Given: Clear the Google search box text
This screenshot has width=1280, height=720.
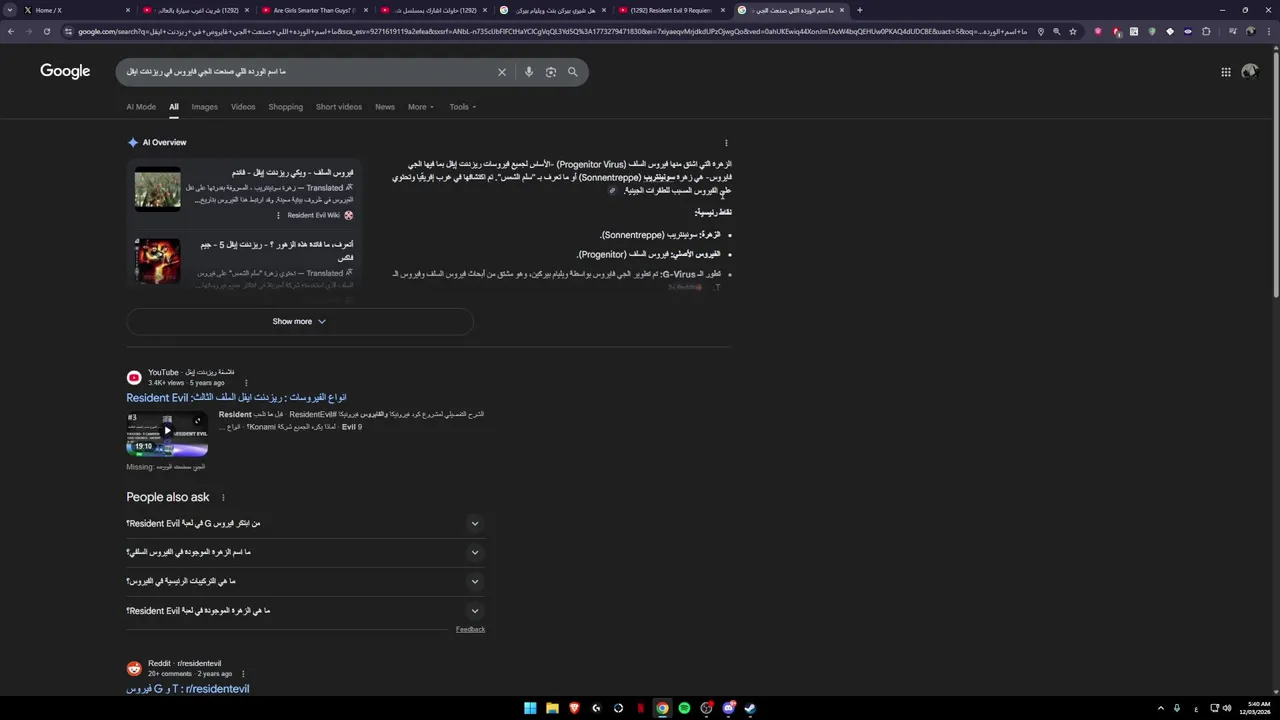Looking at the screenshot, I should click(502, 72).
